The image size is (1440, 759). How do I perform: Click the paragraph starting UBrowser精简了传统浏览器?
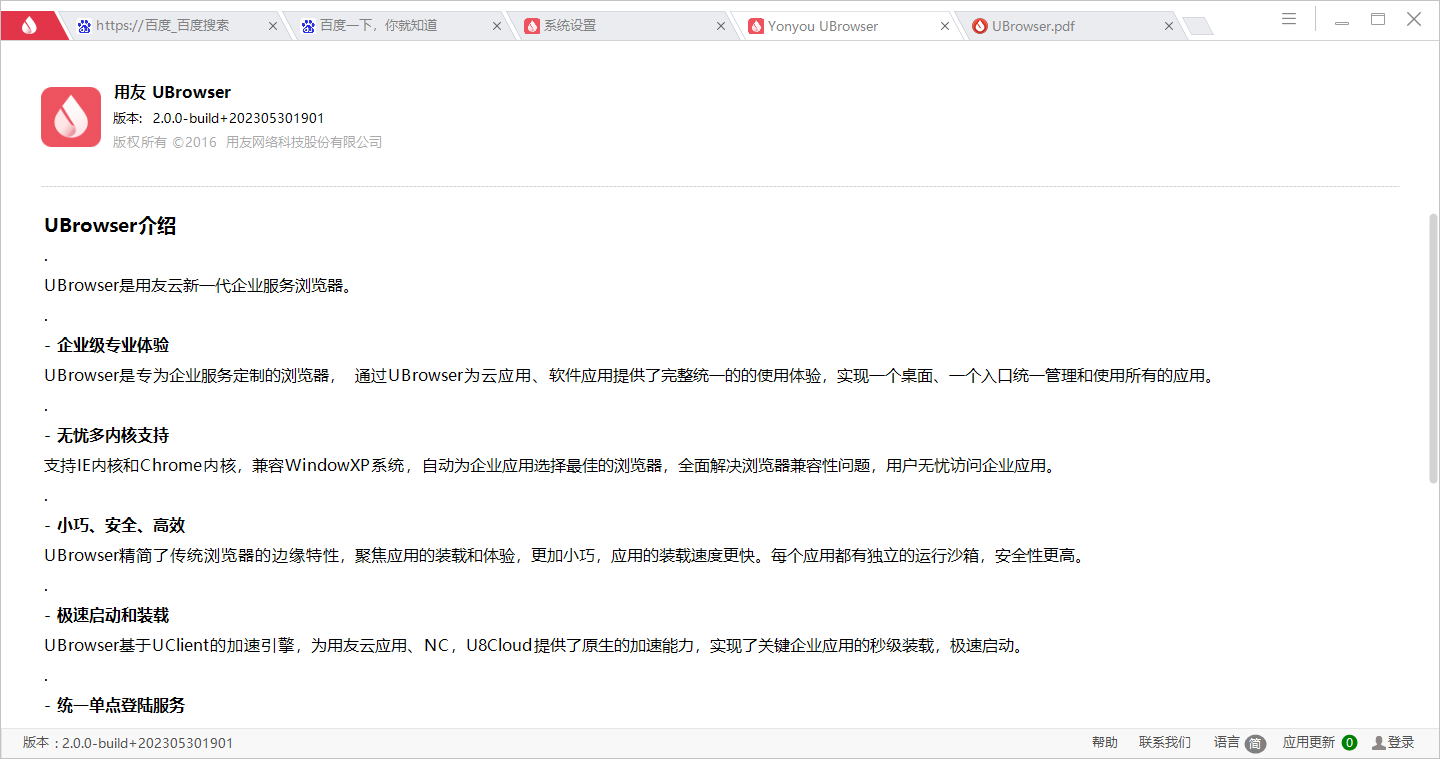tap(565, 555)
